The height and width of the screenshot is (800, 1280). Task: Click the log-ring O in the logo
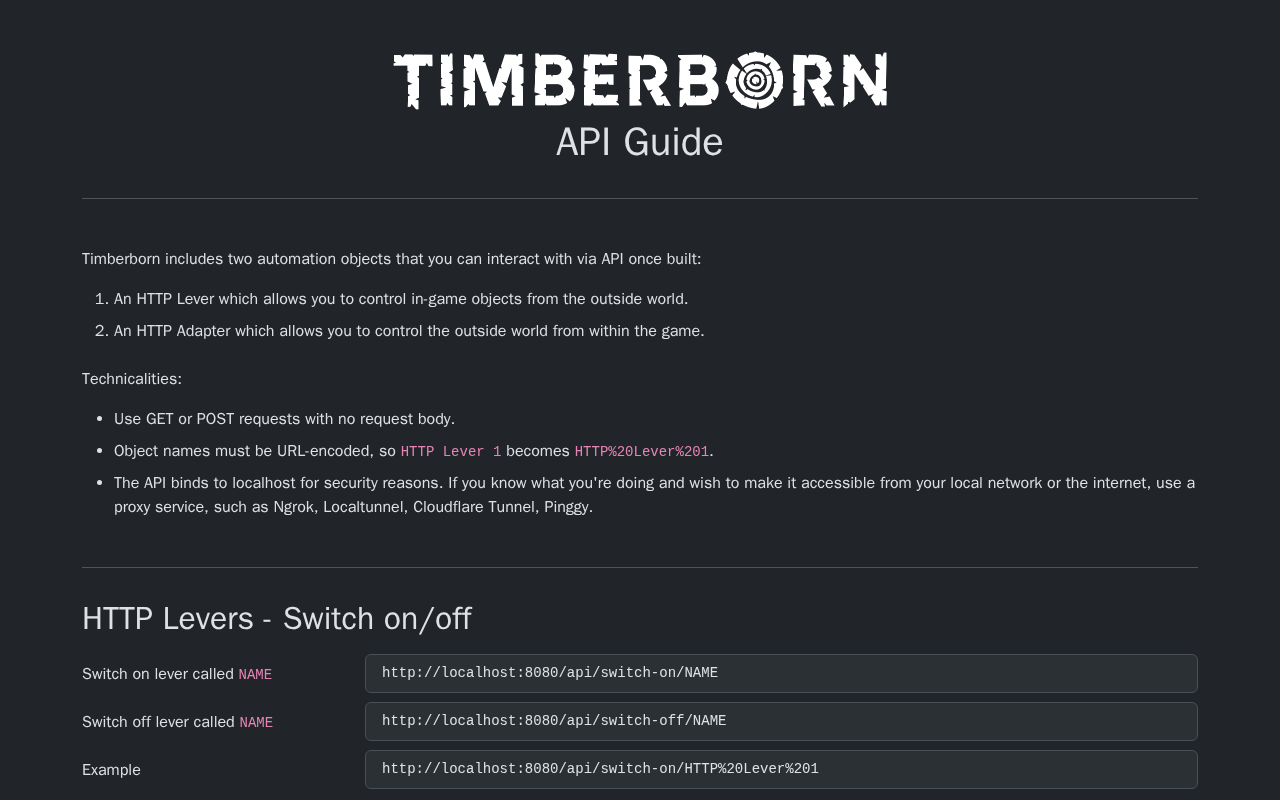(x=755, y=80)
